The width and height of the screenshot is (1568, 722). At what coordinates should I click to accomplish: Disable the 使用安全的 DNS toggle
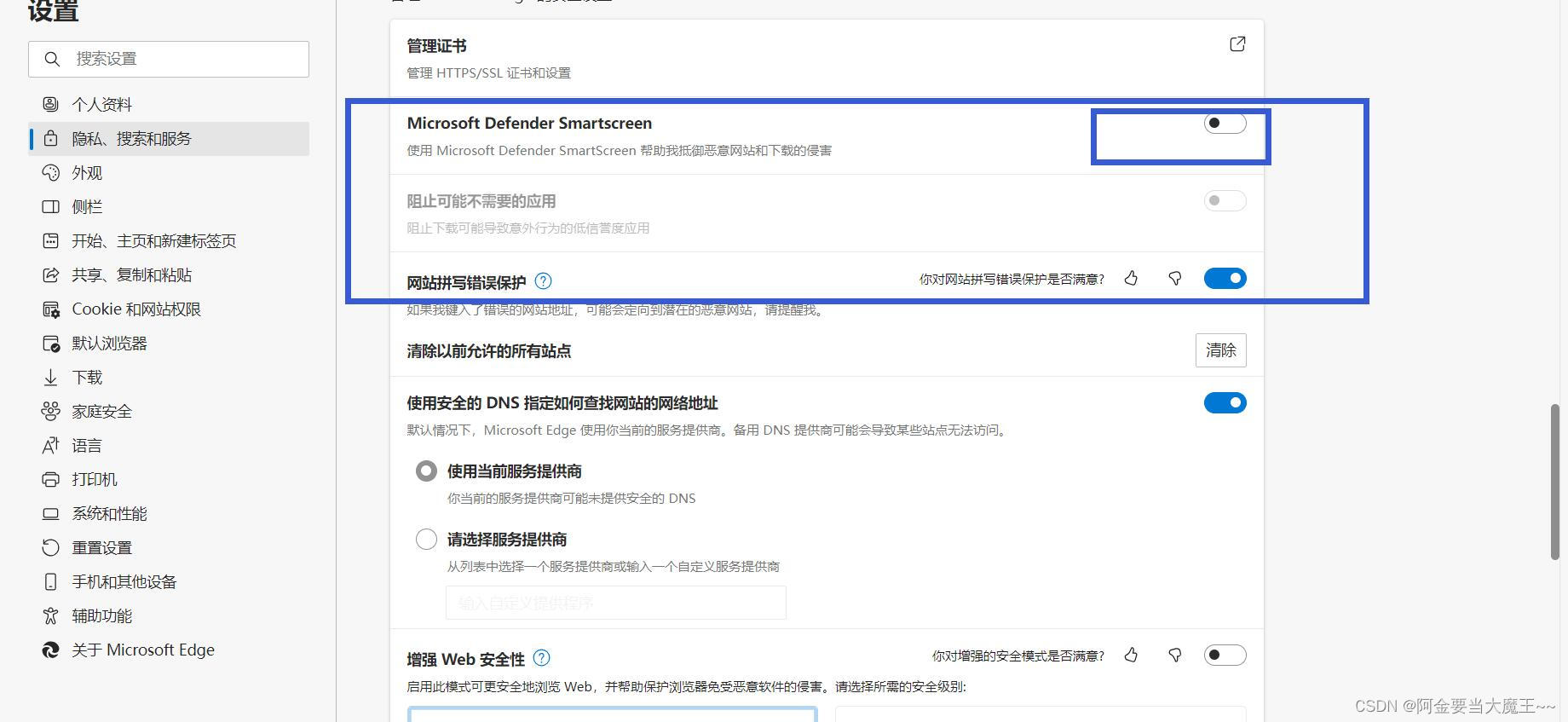click(x=1225, y=402)
